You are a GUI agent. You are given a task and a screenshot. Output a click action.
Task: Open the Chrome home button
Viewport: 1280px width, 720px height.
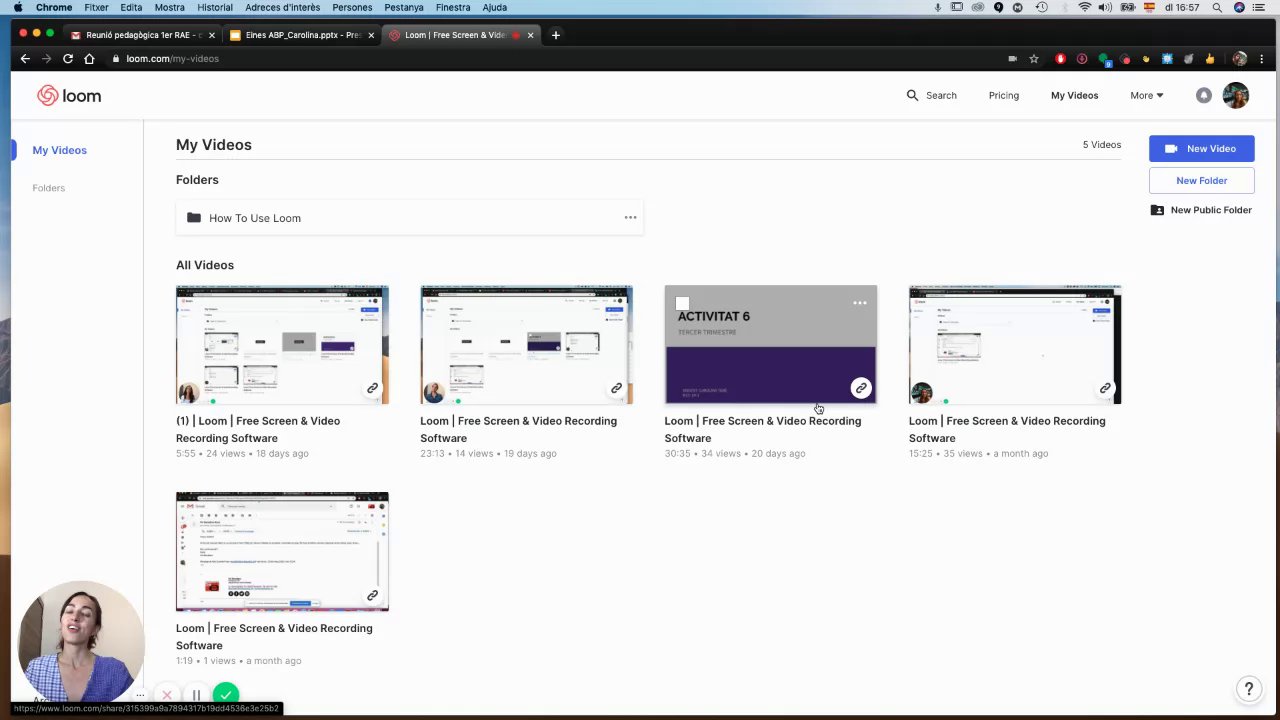[89, 59]
